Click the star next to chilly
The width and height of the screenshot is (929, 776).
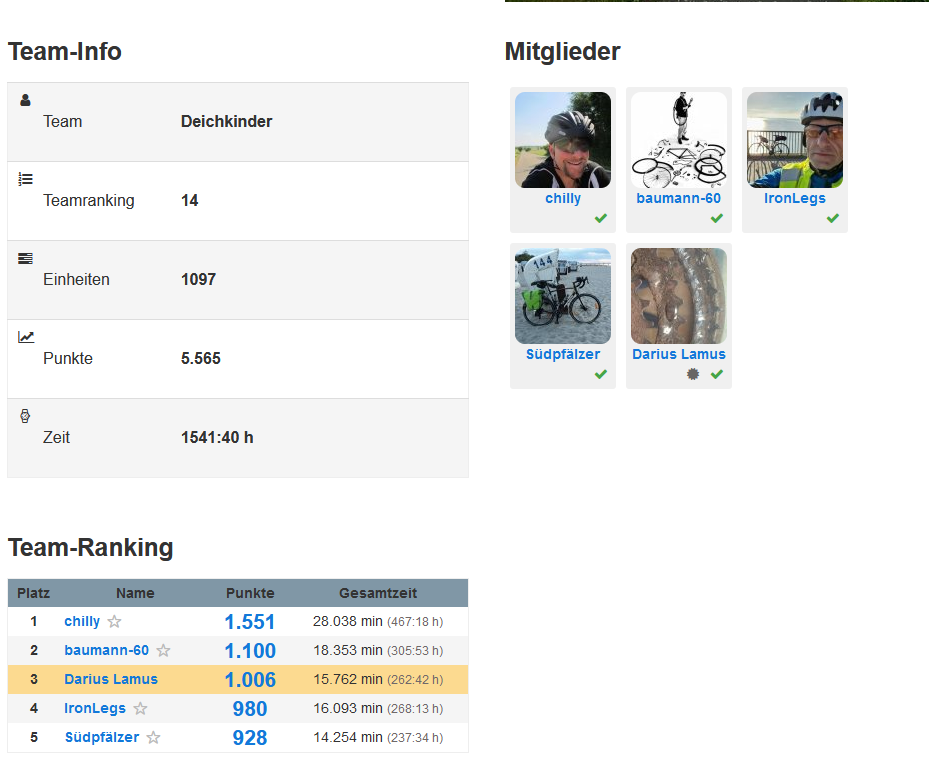[x=114, y=621]
